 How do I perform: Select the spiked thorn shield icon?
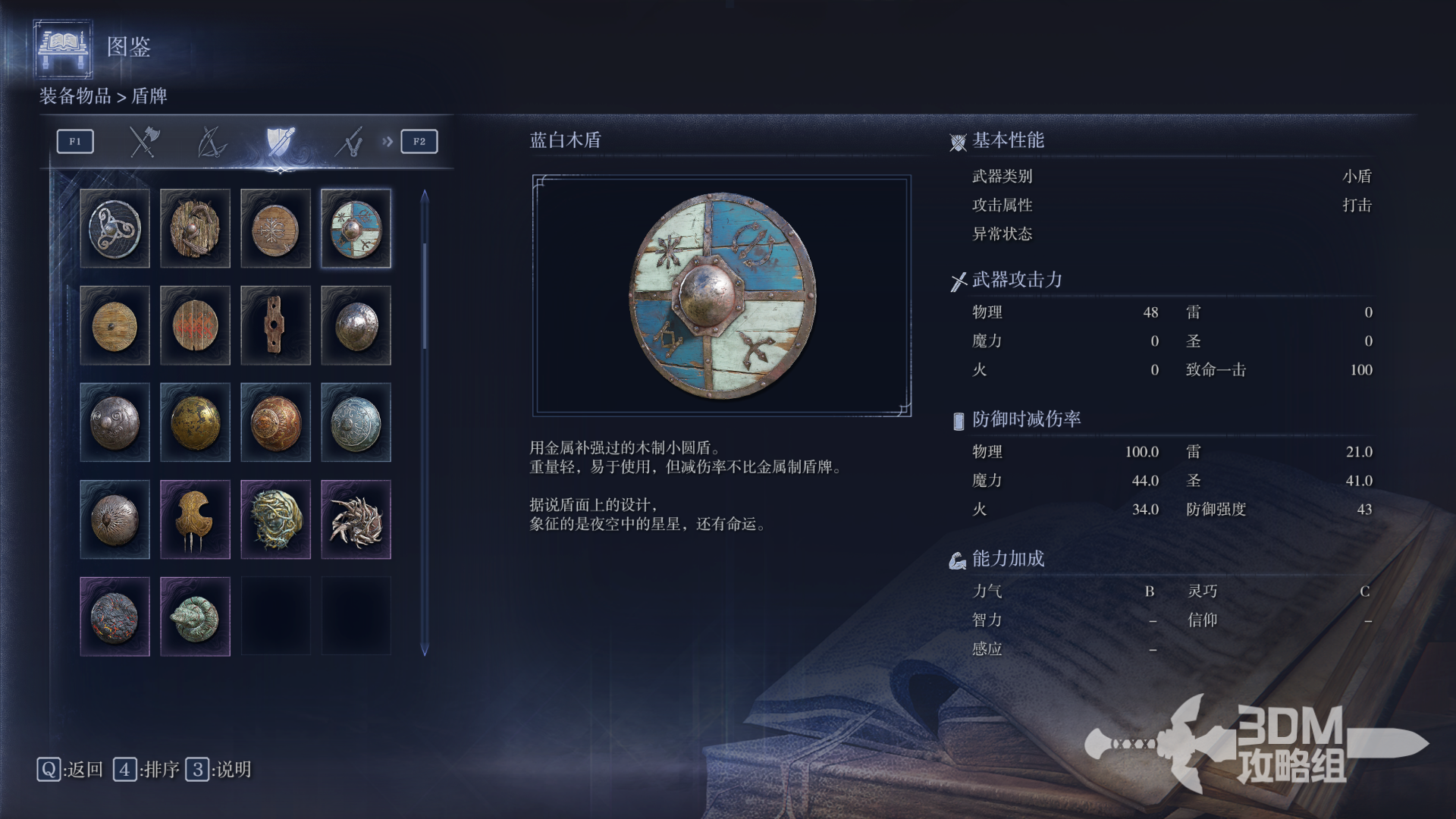point(356,519)
